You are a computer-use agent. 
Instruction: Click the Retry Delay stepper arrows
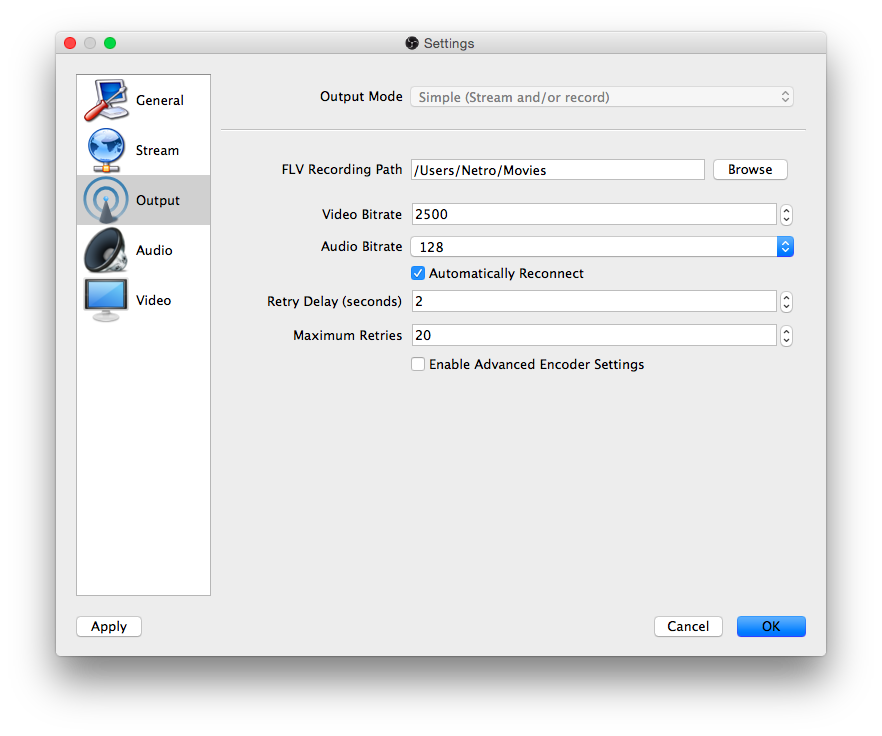point(786,302)
